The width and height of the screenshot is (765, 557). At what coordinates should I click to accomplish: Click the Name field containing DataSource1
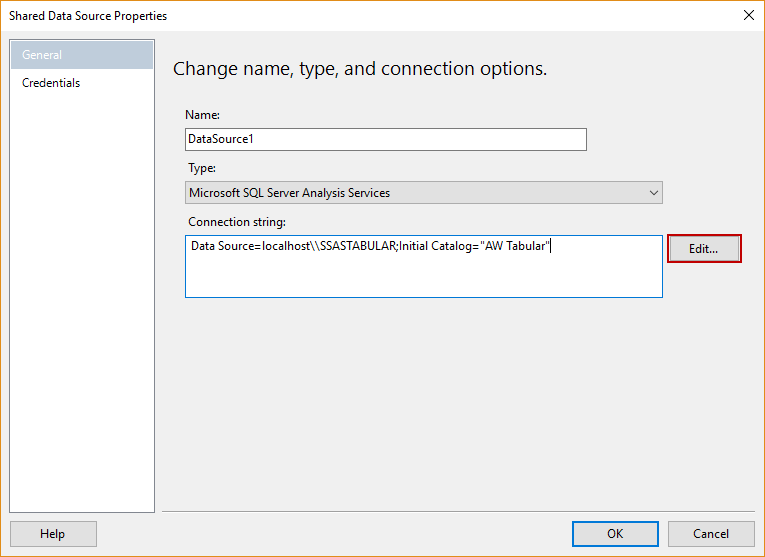[x=385, y=140]
